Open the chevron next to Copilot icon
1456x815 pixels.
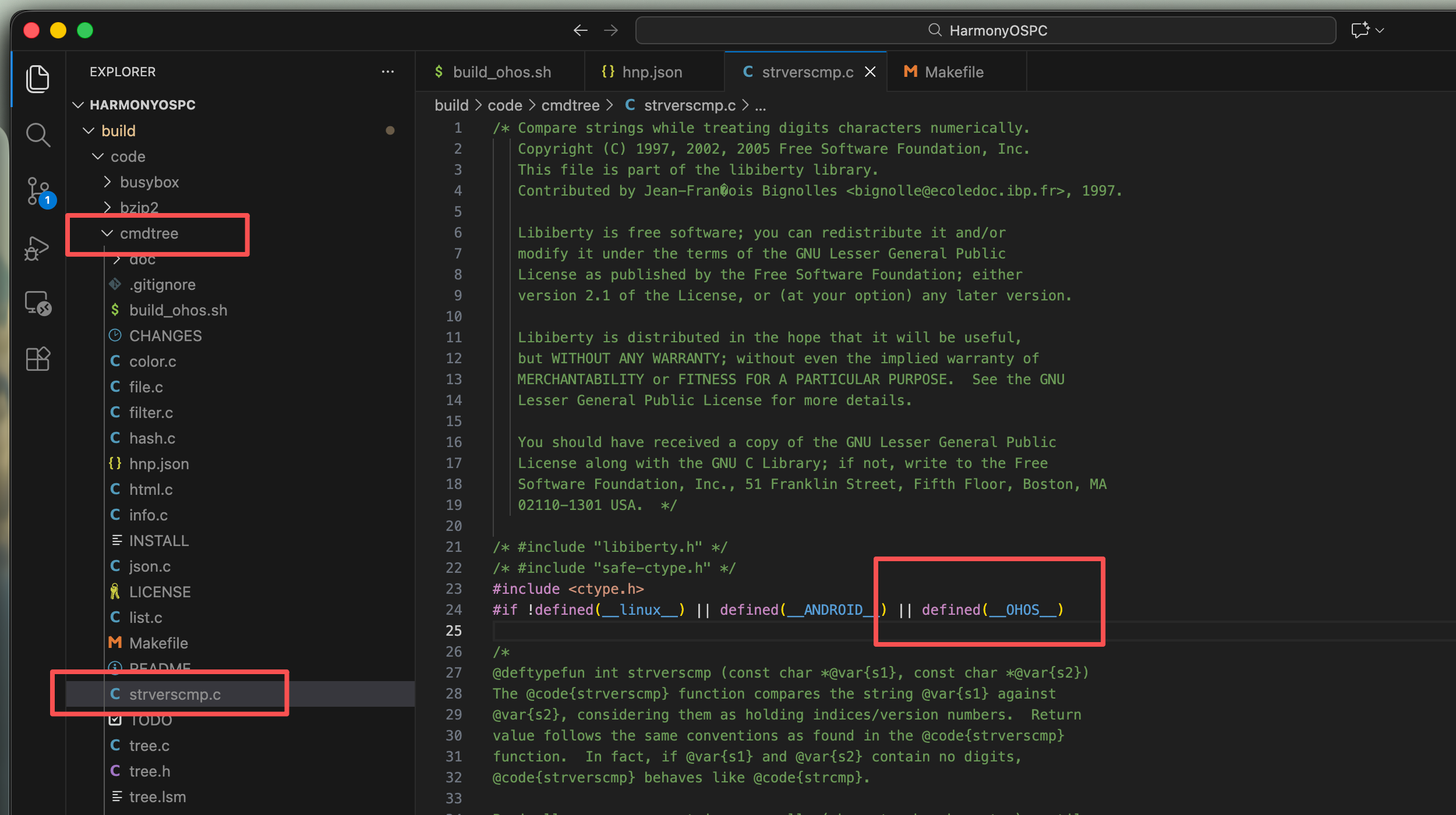pos(1380,30)
